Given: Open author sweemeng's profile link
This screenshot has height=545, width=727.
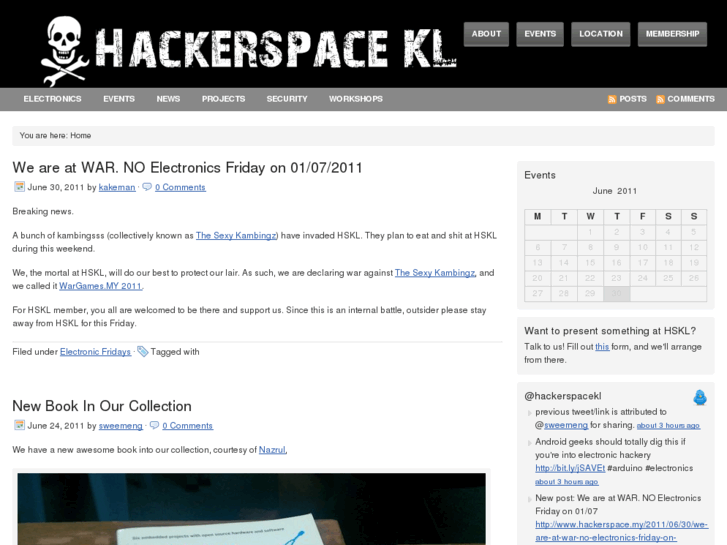Looking at the screenshot, I should pos(121,426).
